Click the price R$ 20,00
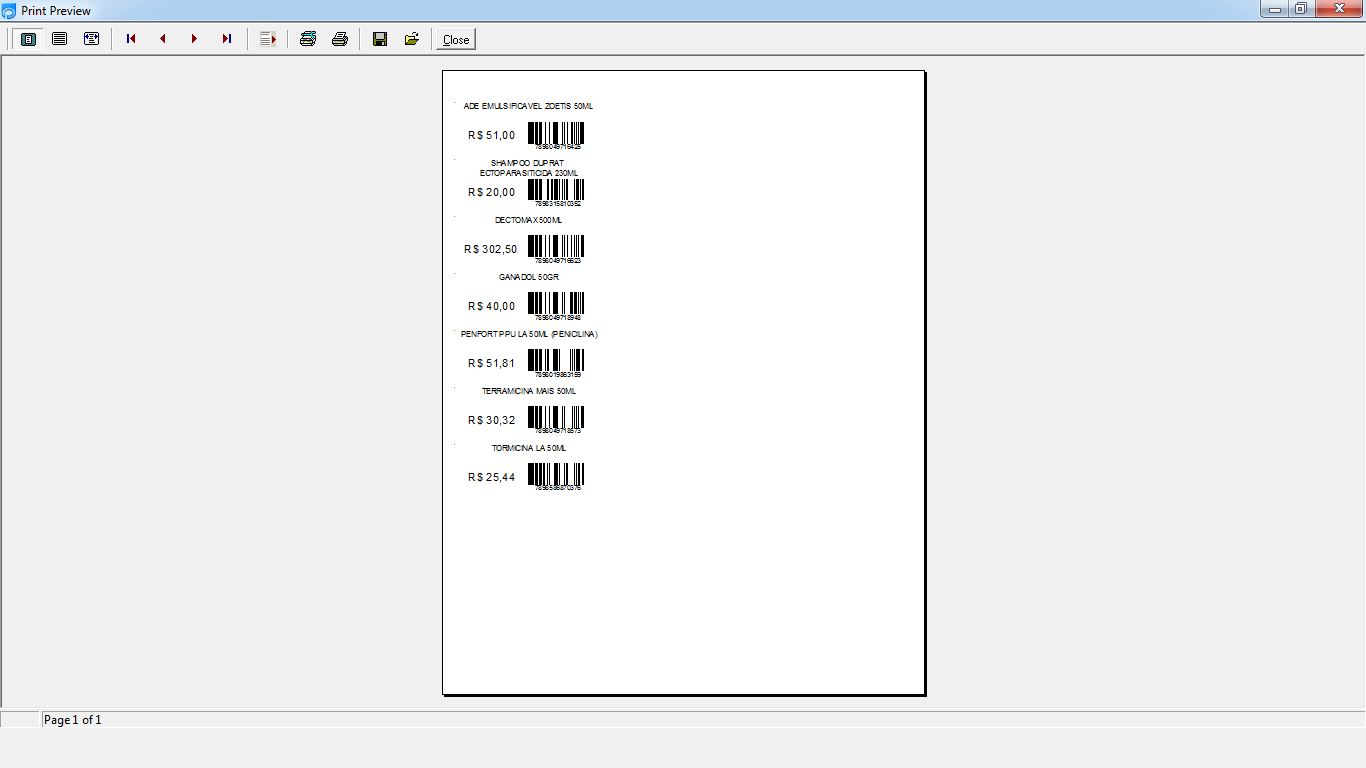 click(x=492, y=192)
